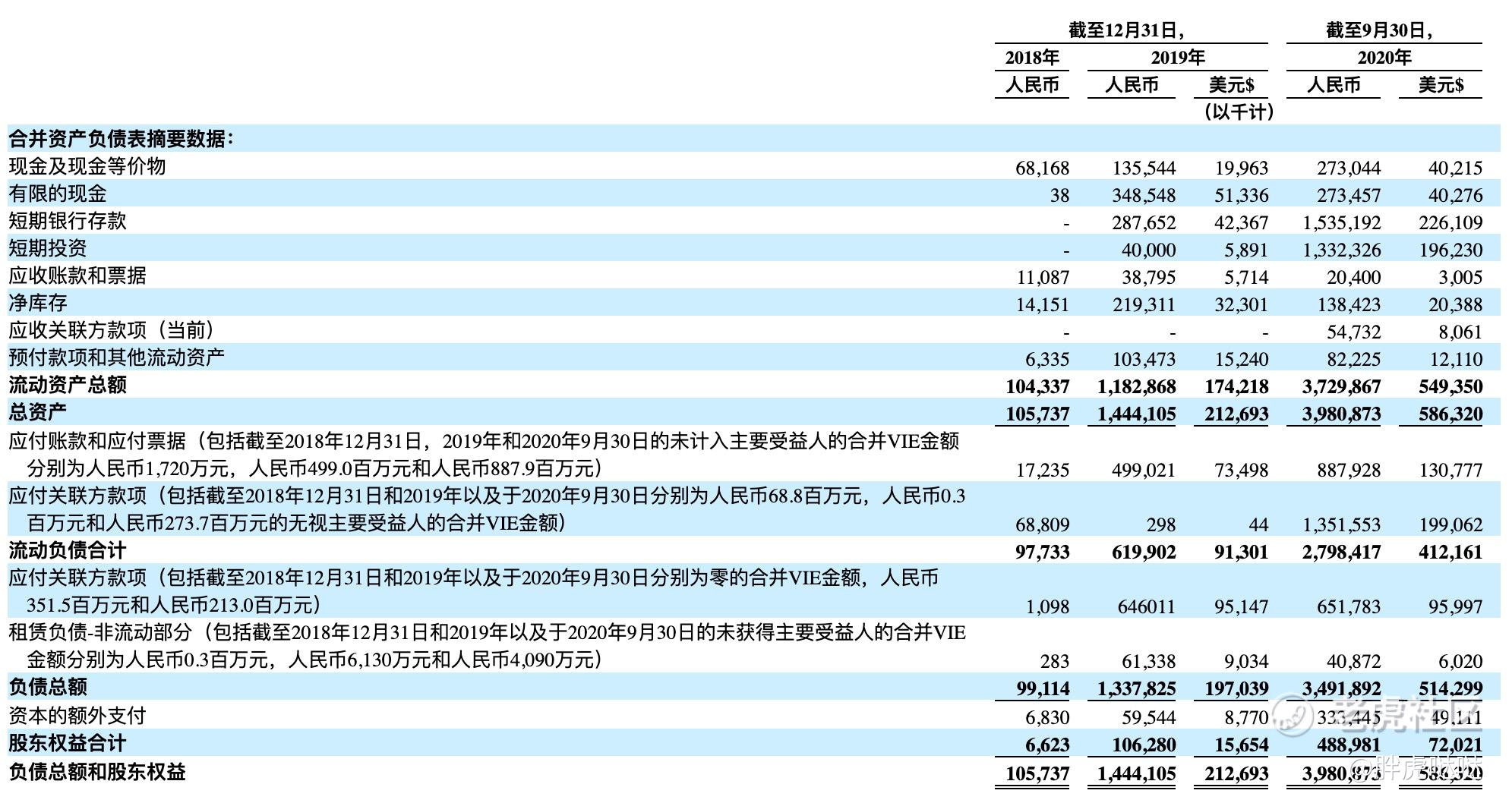Select value 61,338 in 租赁负债 row

pyautogui.click(x=1148, y=661)
